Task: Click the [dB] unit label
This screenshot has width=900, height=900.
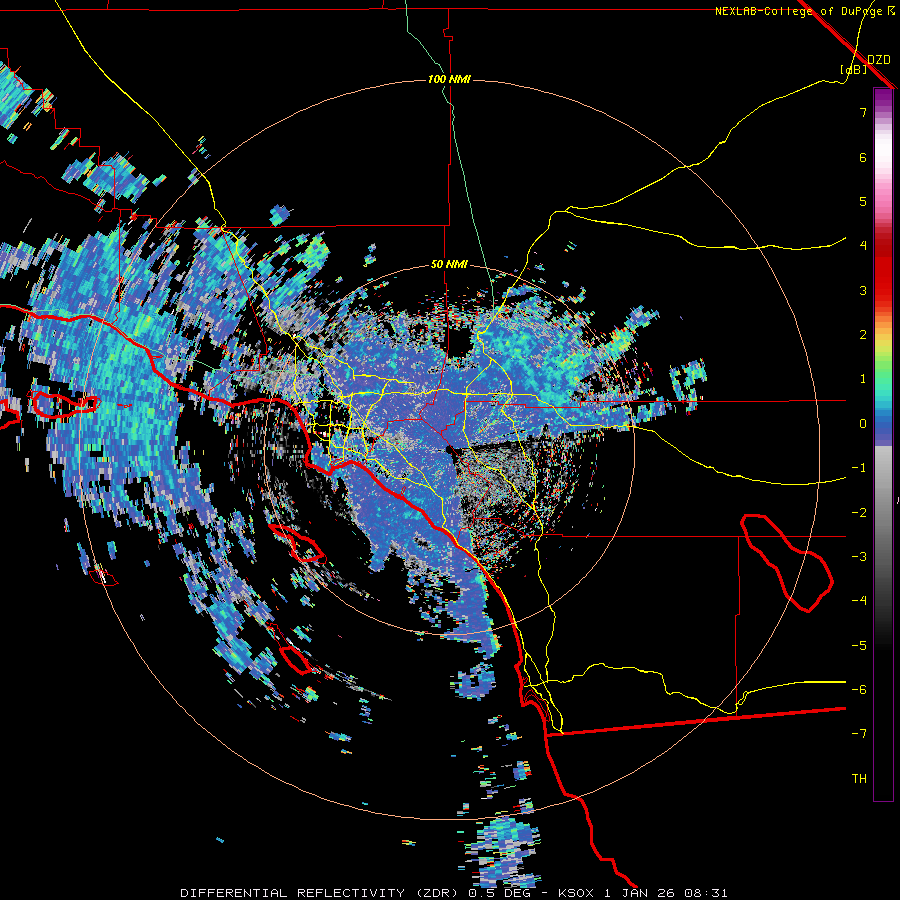Action: click(x=854, y=69)
